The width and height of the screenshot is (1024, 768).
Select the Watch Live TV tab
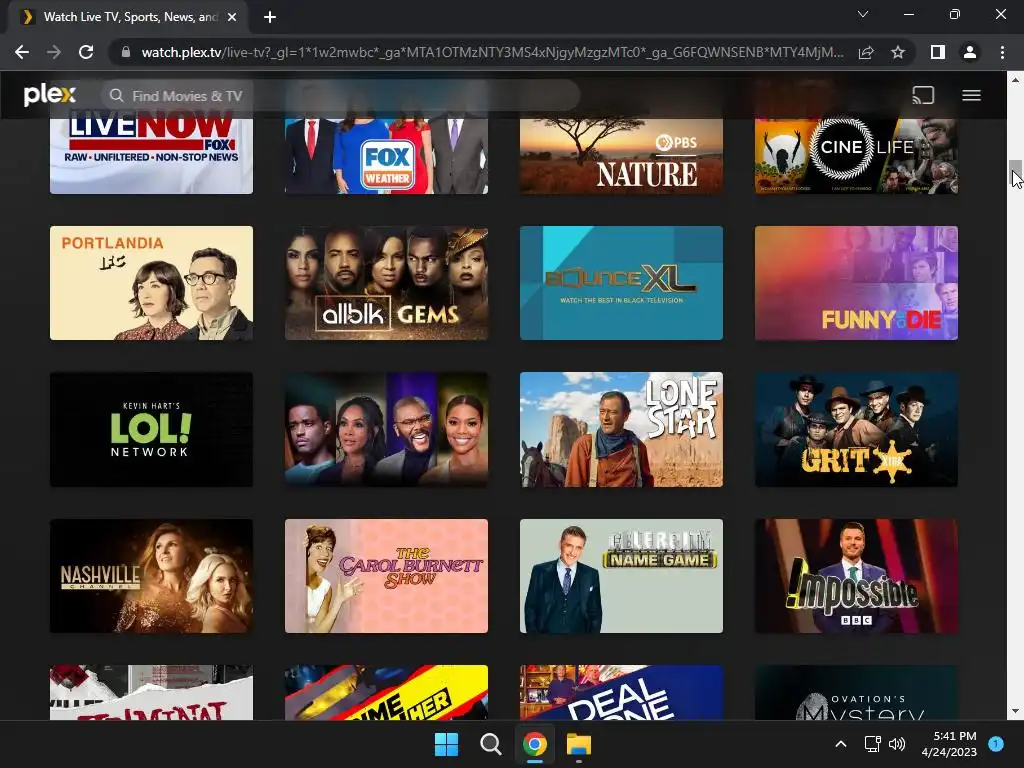point(128,18)
